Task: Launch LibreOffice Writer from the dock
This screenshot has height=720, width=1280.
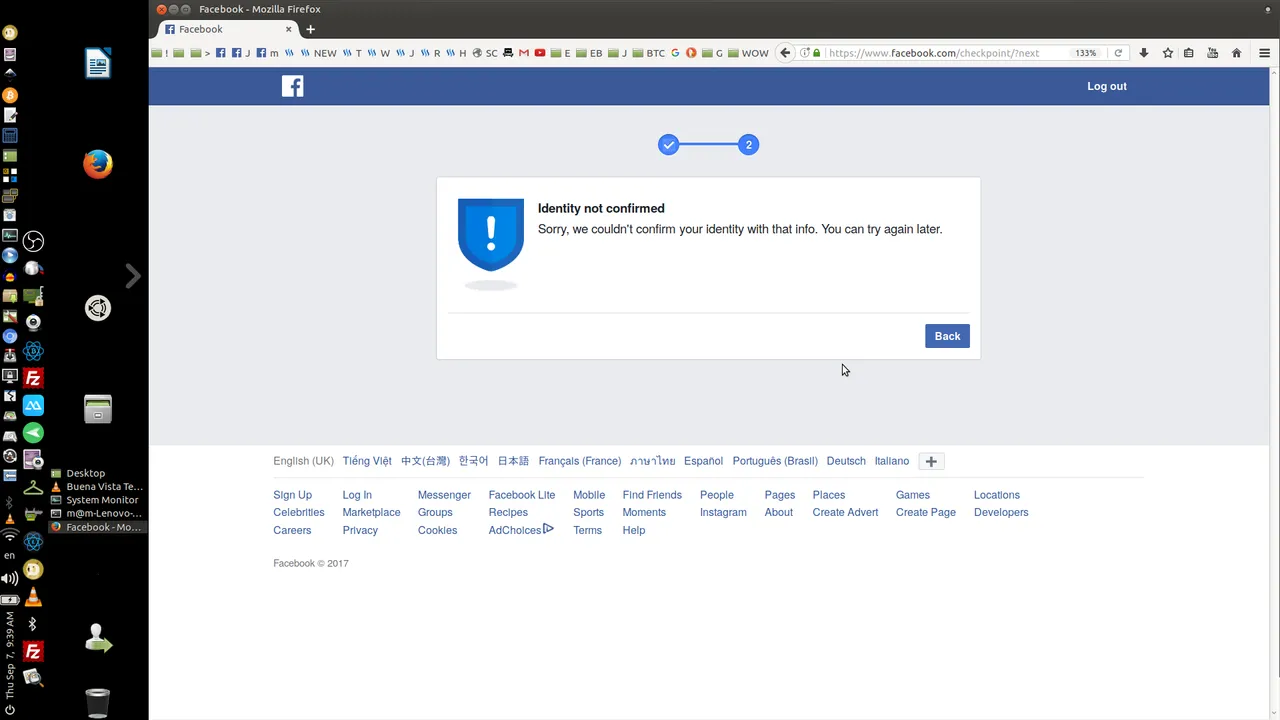Action: coord(98,64)
